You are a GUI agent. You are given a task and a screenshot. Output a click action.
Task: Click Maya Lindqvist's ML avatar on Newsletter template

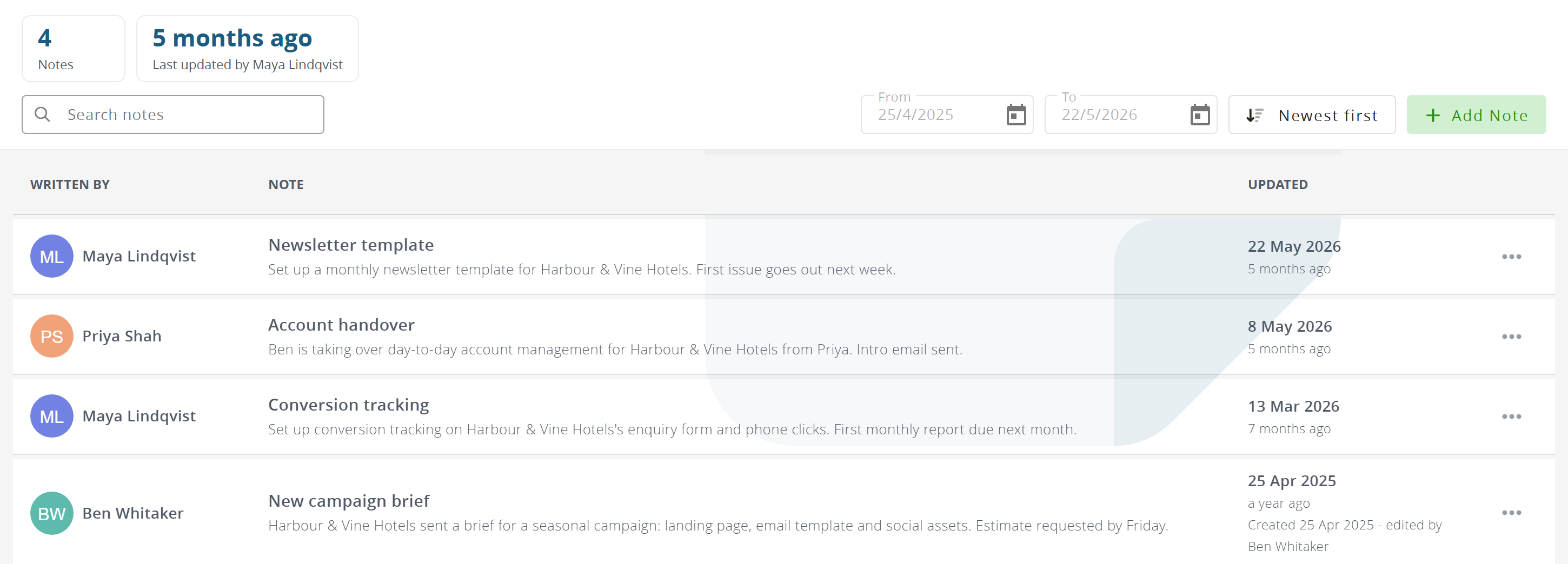click(x=52, y=256)
